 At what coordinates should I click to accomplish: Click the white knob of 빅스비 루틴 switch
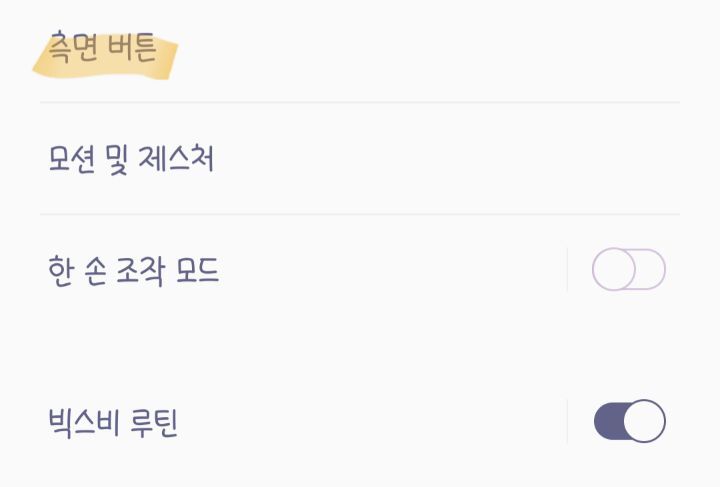pyautogui.click(x=646, y=421)
